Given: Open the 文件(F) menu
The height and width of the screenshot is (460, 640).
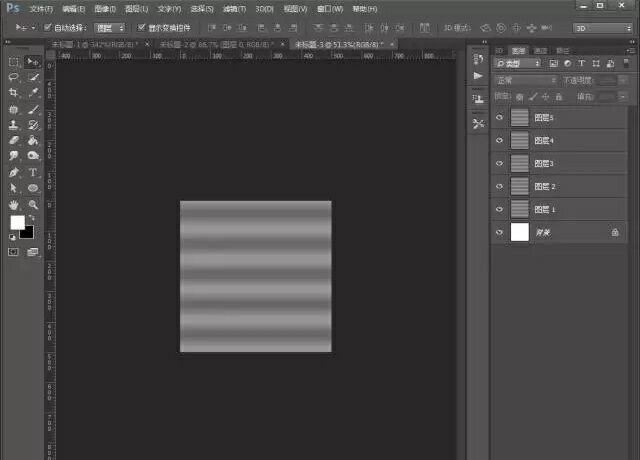Looking at the screenshot, I should click(x=41, y=8).
